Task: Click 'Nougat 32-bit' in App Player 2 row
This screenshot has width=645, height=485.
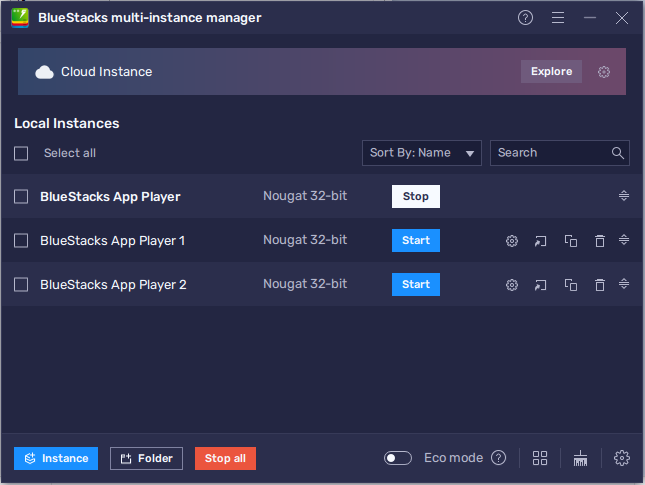Action: (305, 284)
